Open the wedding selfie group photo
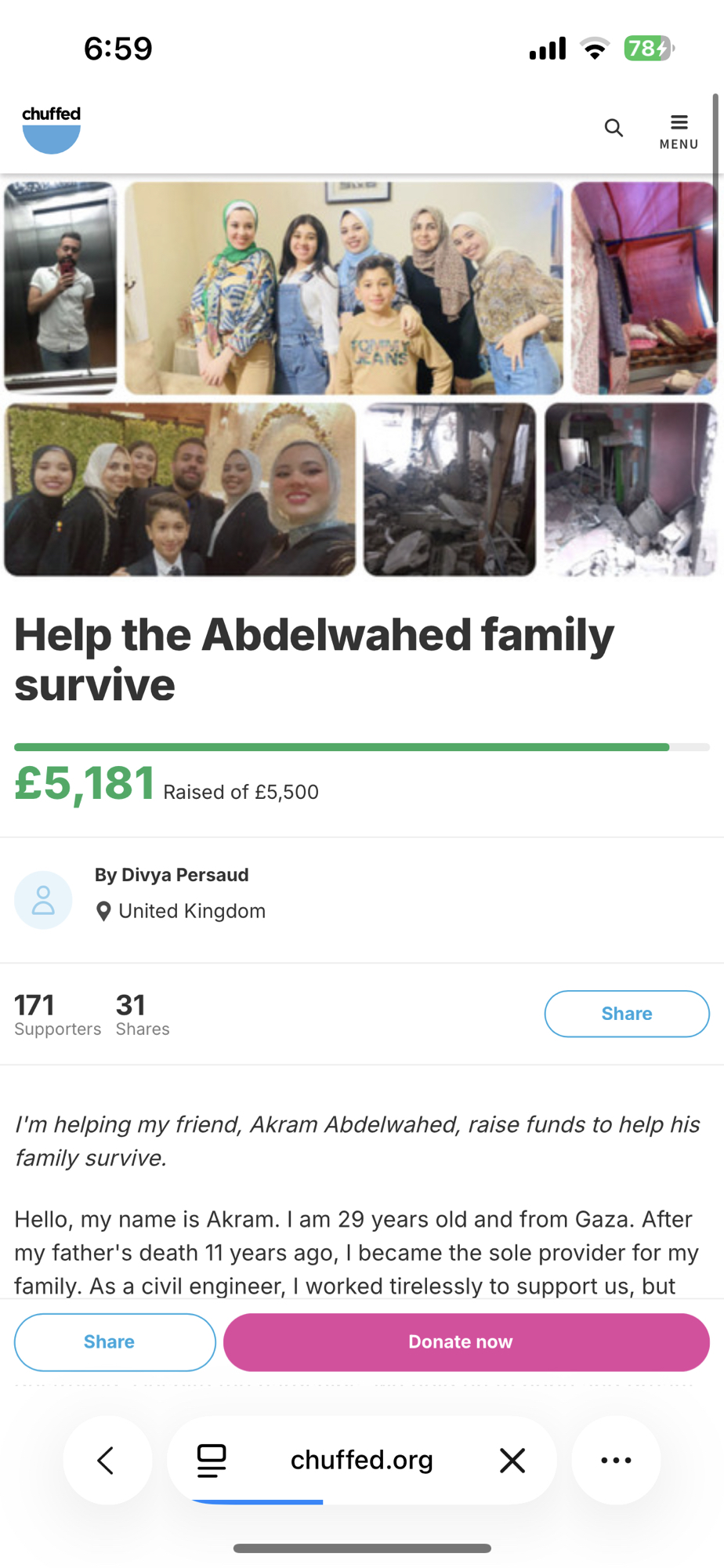 tap(179, 489)
